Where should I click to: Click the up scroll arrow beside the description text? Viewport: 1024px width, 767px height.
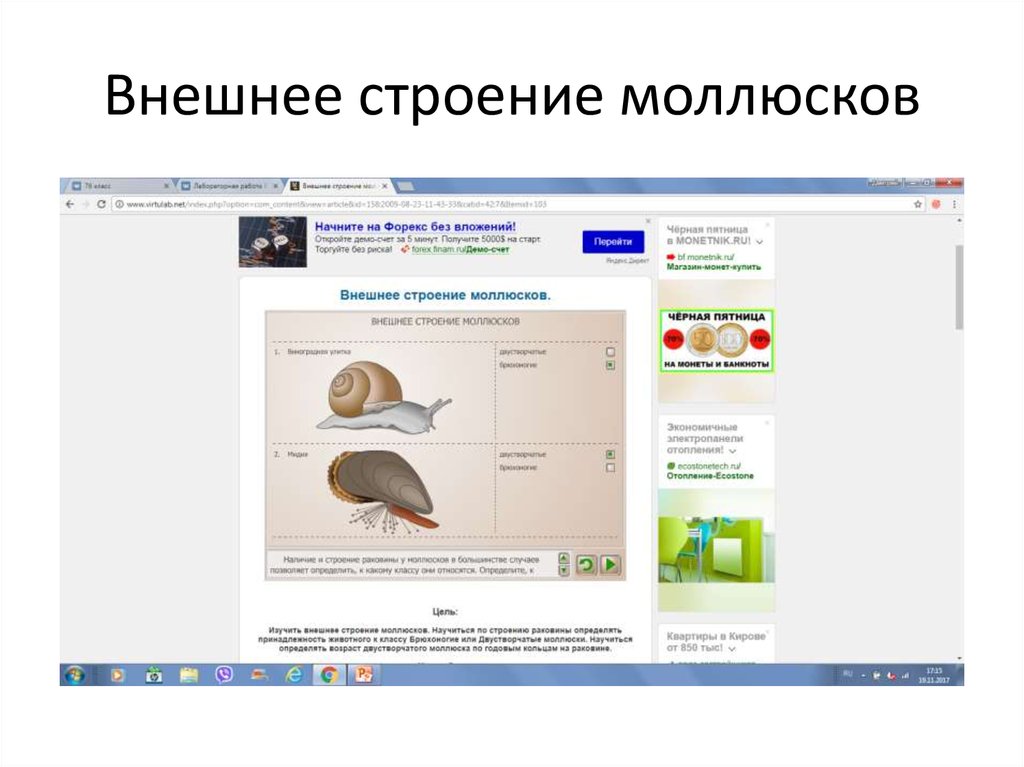[x=564, y=557]
